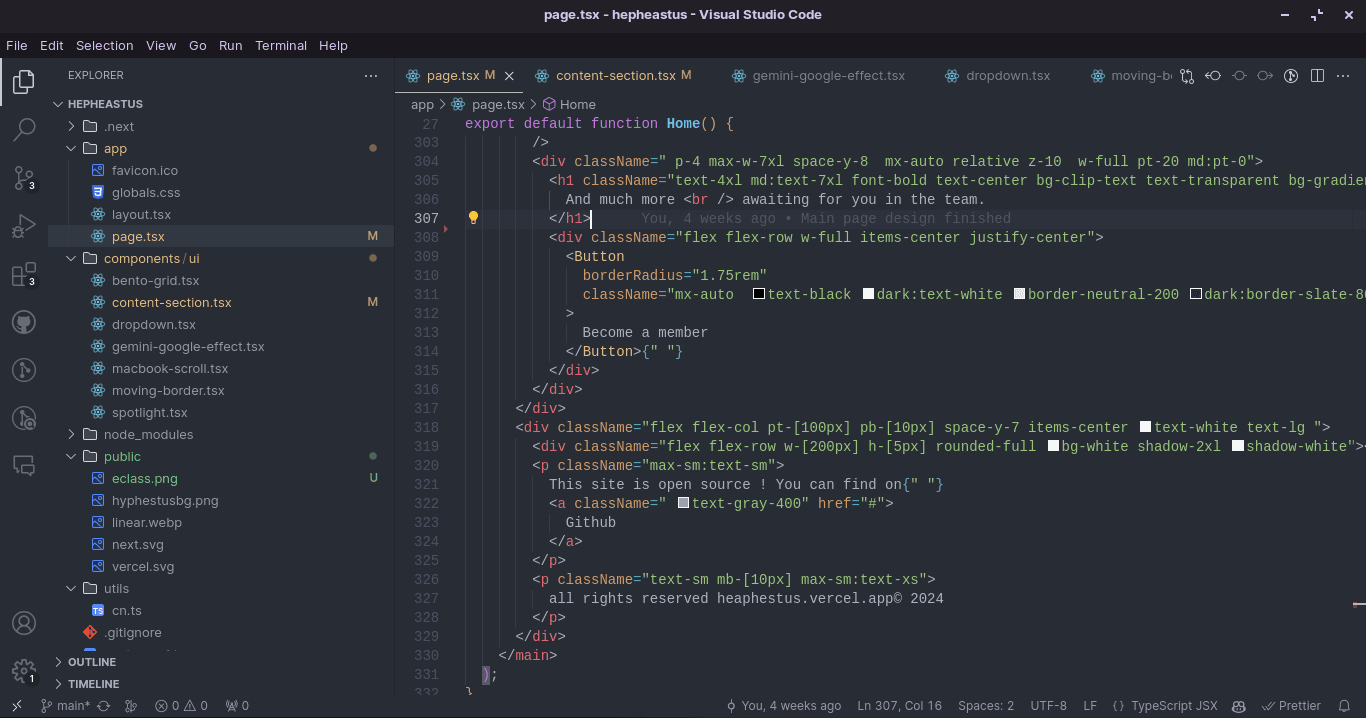Switch to the gemini-google-effect.tsx tab

point(818,76)
